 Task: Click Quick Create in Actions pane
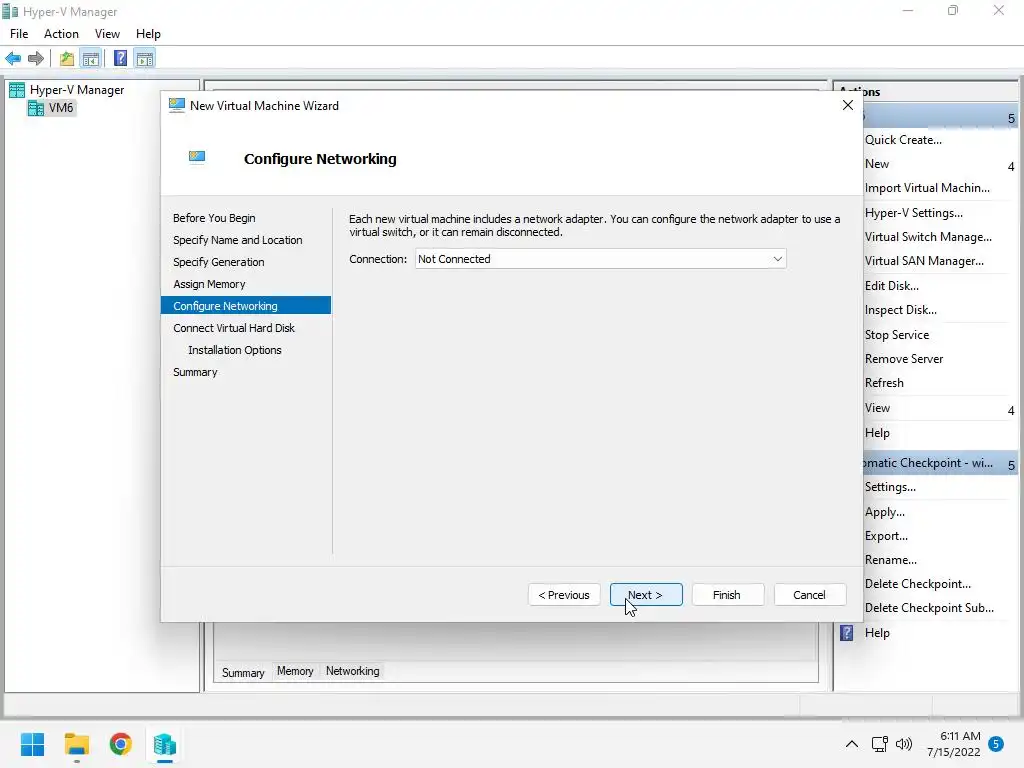[x=903, y=140]
